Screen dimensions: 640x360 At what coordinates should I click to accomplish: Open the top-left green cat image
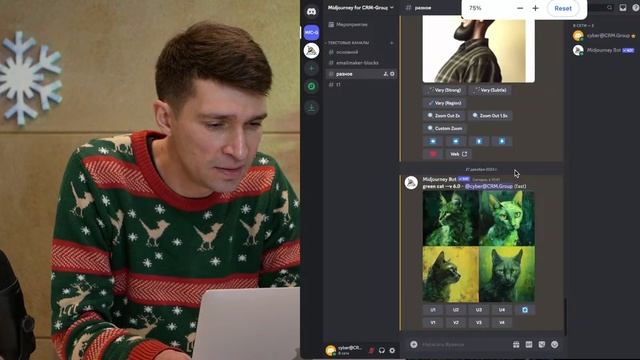pos(450,218)
